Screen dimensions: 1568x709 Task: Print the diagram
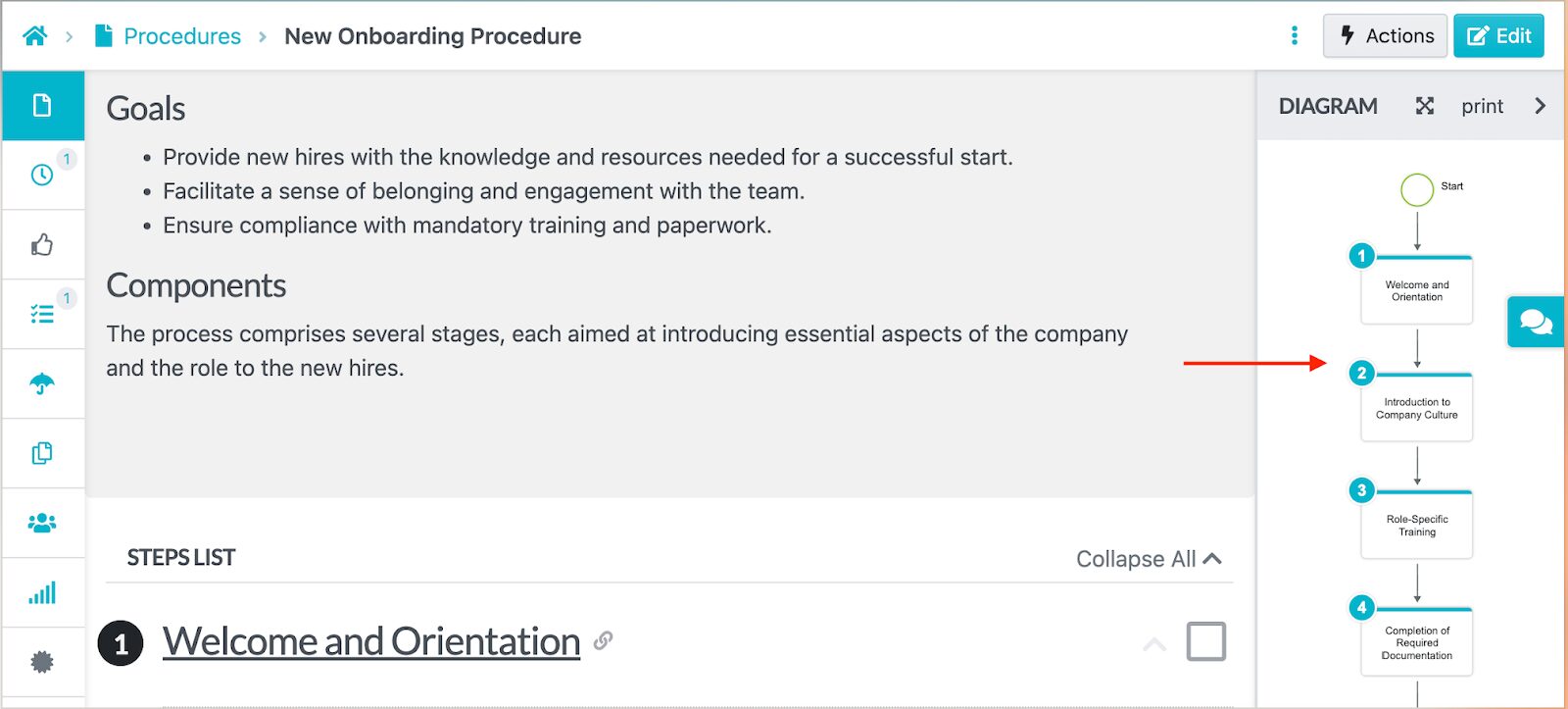pyautogui.click(x=1482, y=106)
